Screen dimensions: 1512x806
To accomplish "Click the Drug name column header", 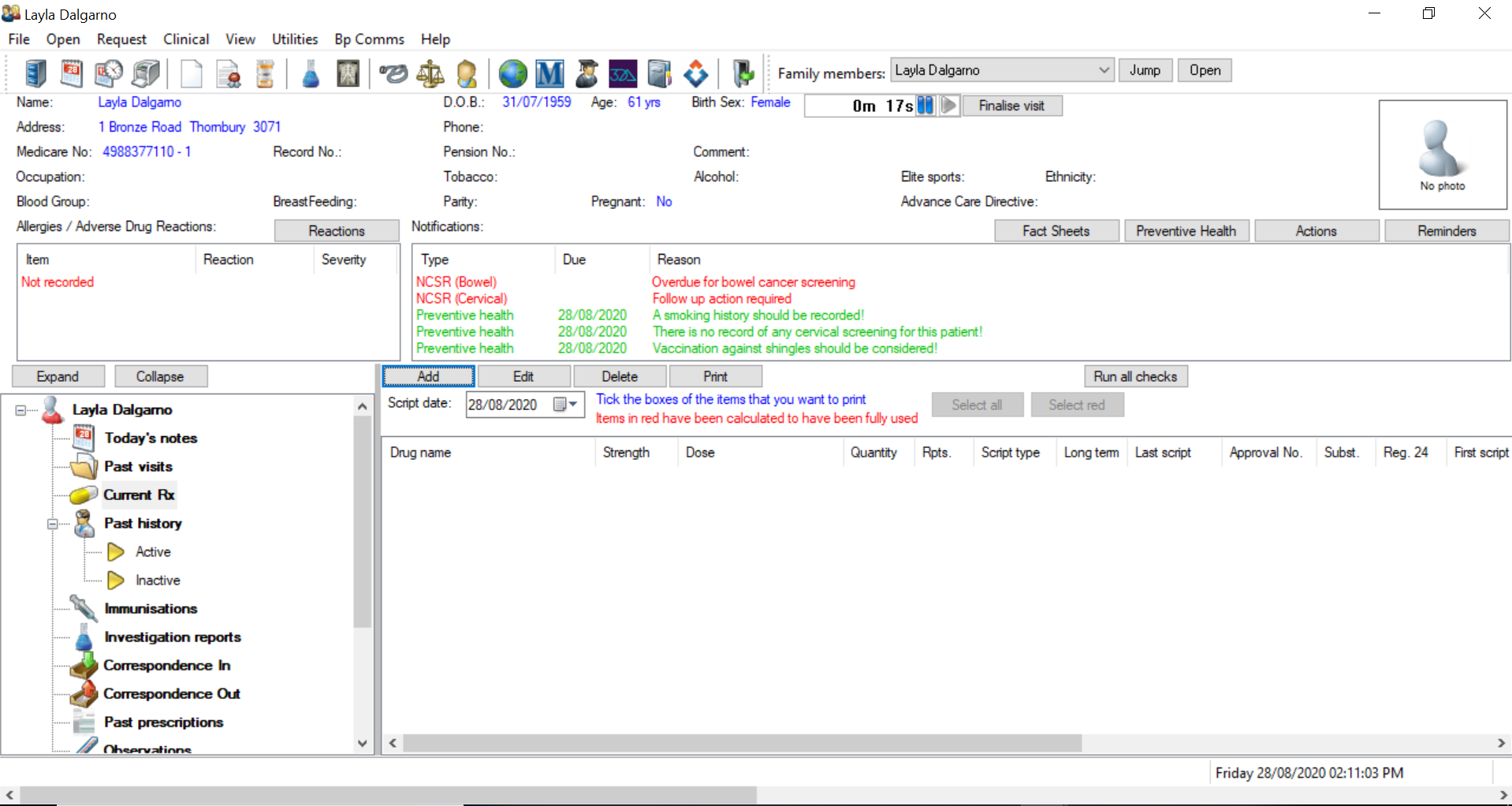I will click(489, 452).
